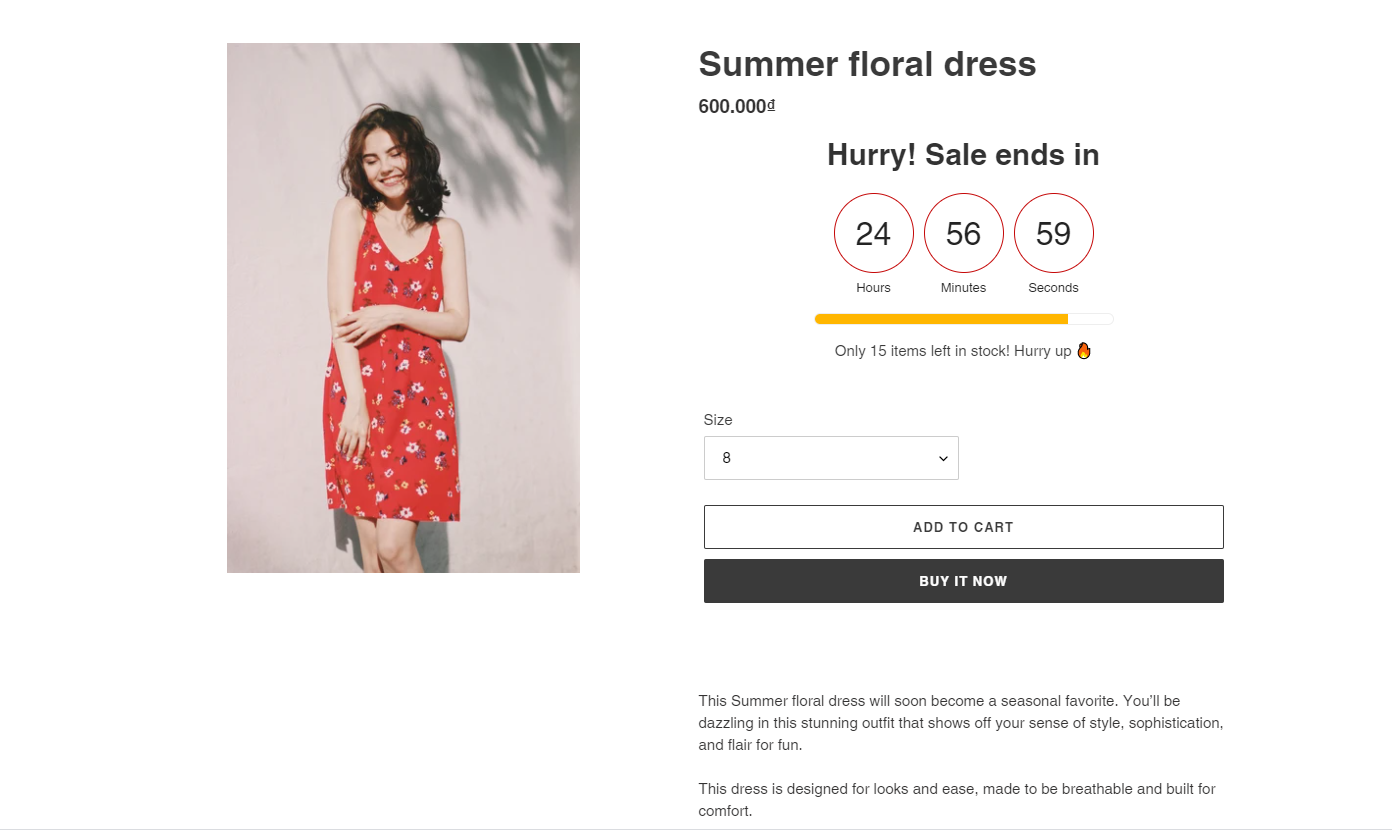1392x832 pixels.
Task: Click the "Seconds" label under the countdown
Action: click(1053, 288)
